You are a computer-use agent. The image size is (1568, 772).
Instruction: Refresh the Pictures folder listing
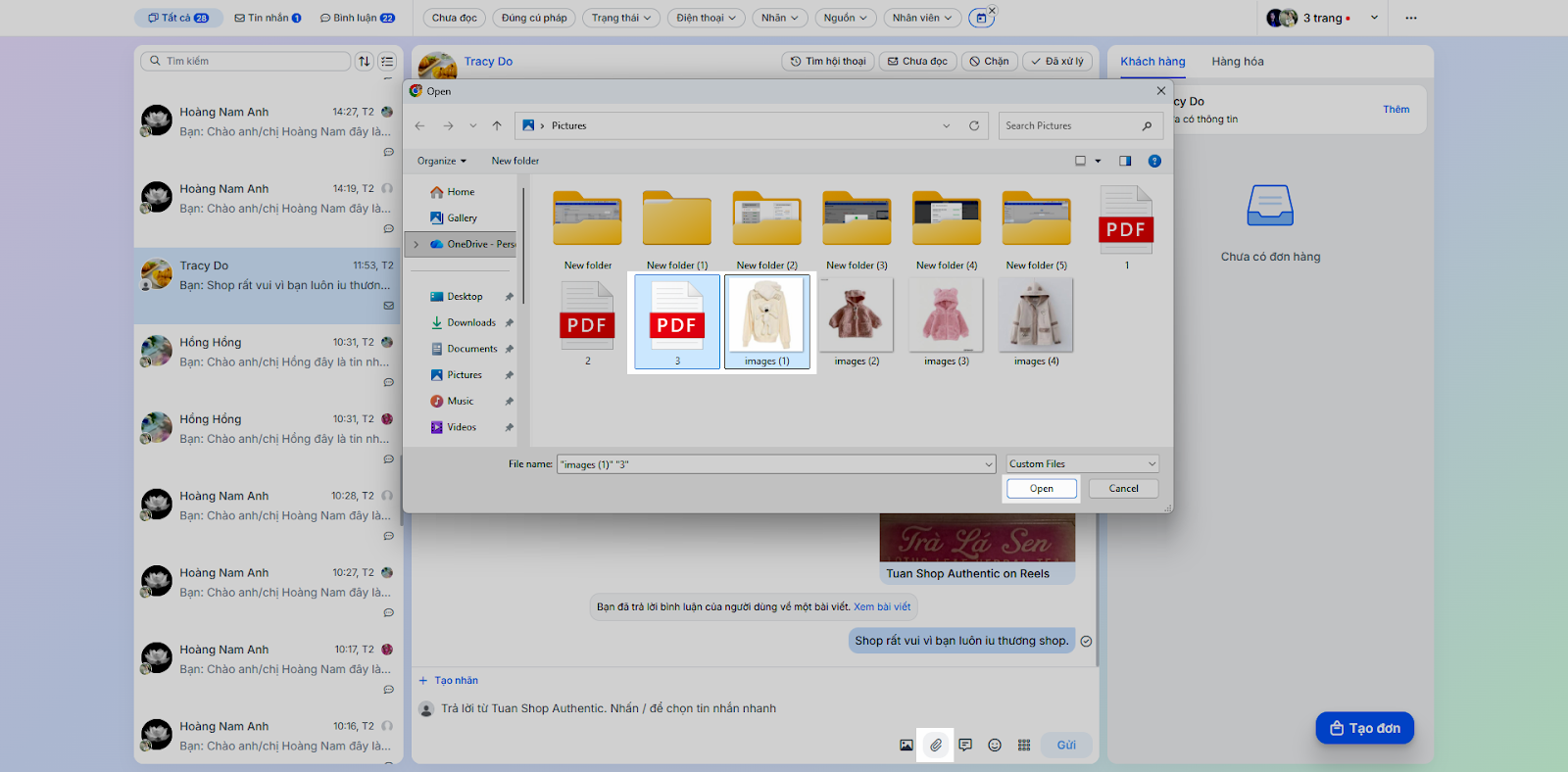click(974, 125)
